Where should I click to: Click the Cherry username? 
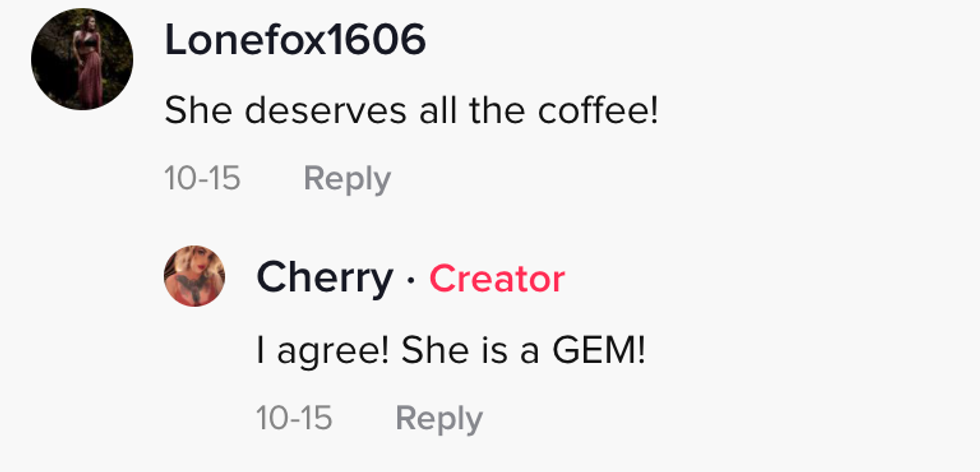coord(324,279)
